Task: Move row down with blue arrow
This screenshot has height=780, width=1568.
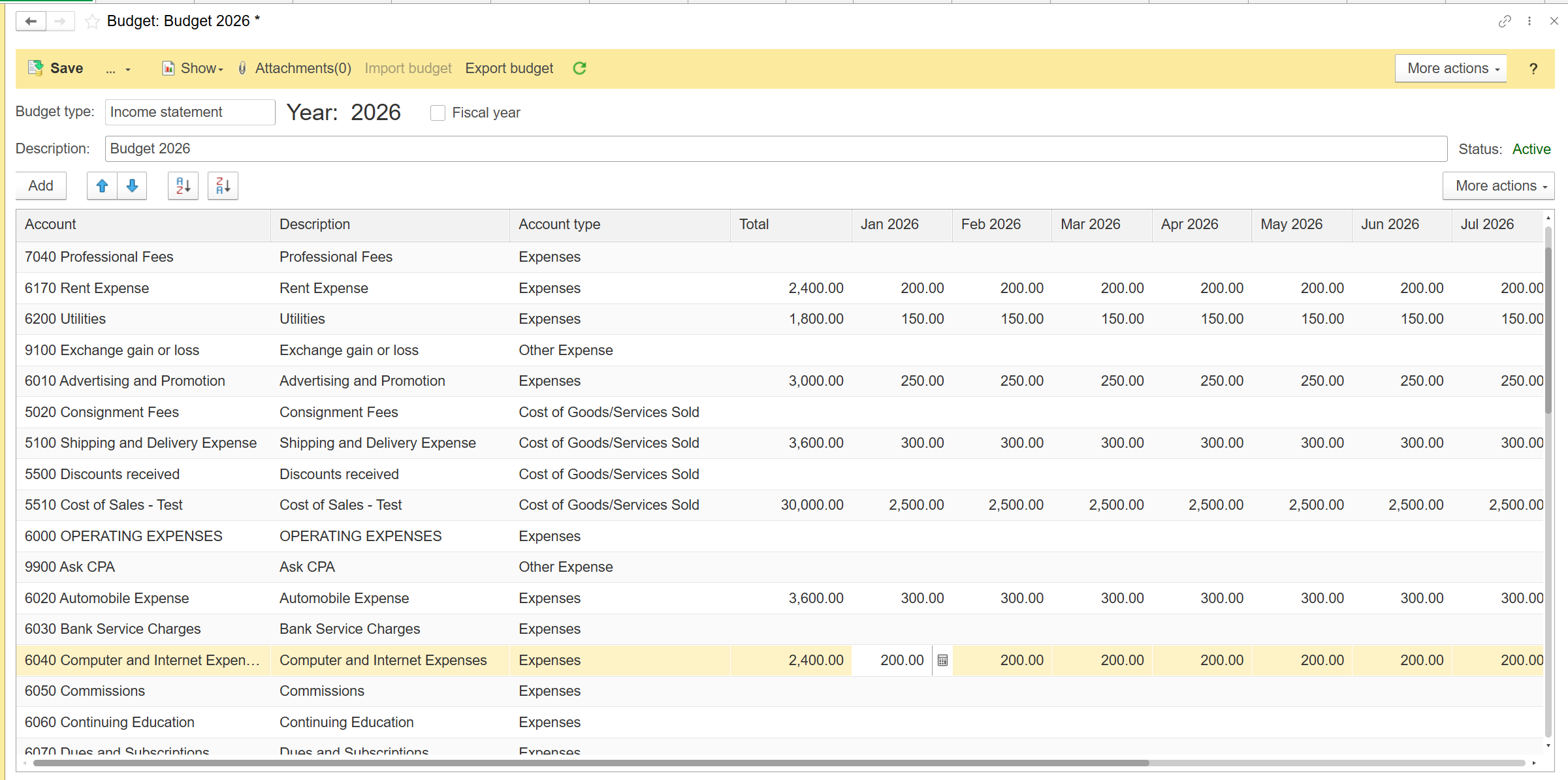Action: click(132, 186)
